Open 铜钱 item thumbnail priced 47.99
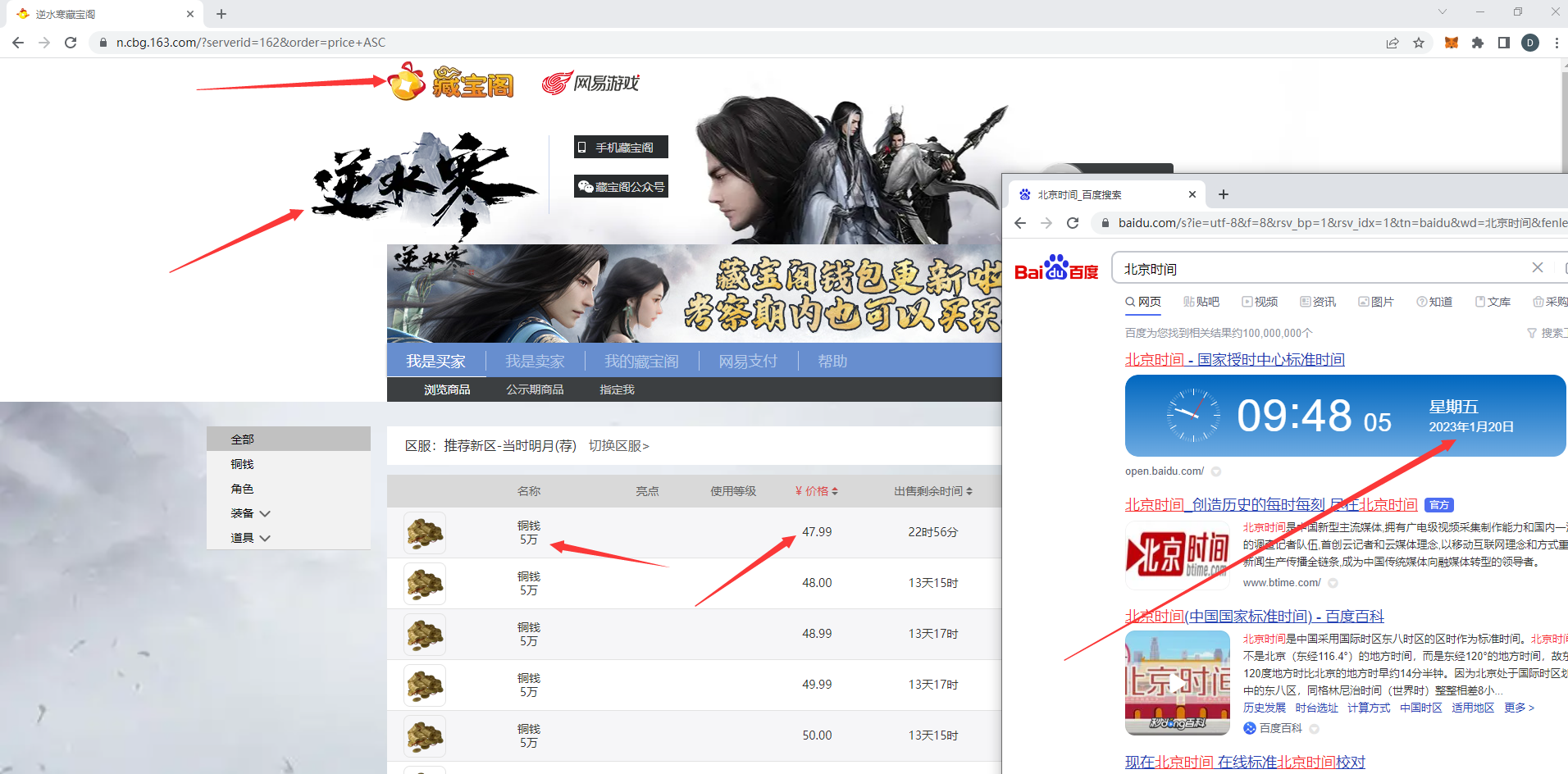Screen dimensions: 1568x774 pos(425,533)
